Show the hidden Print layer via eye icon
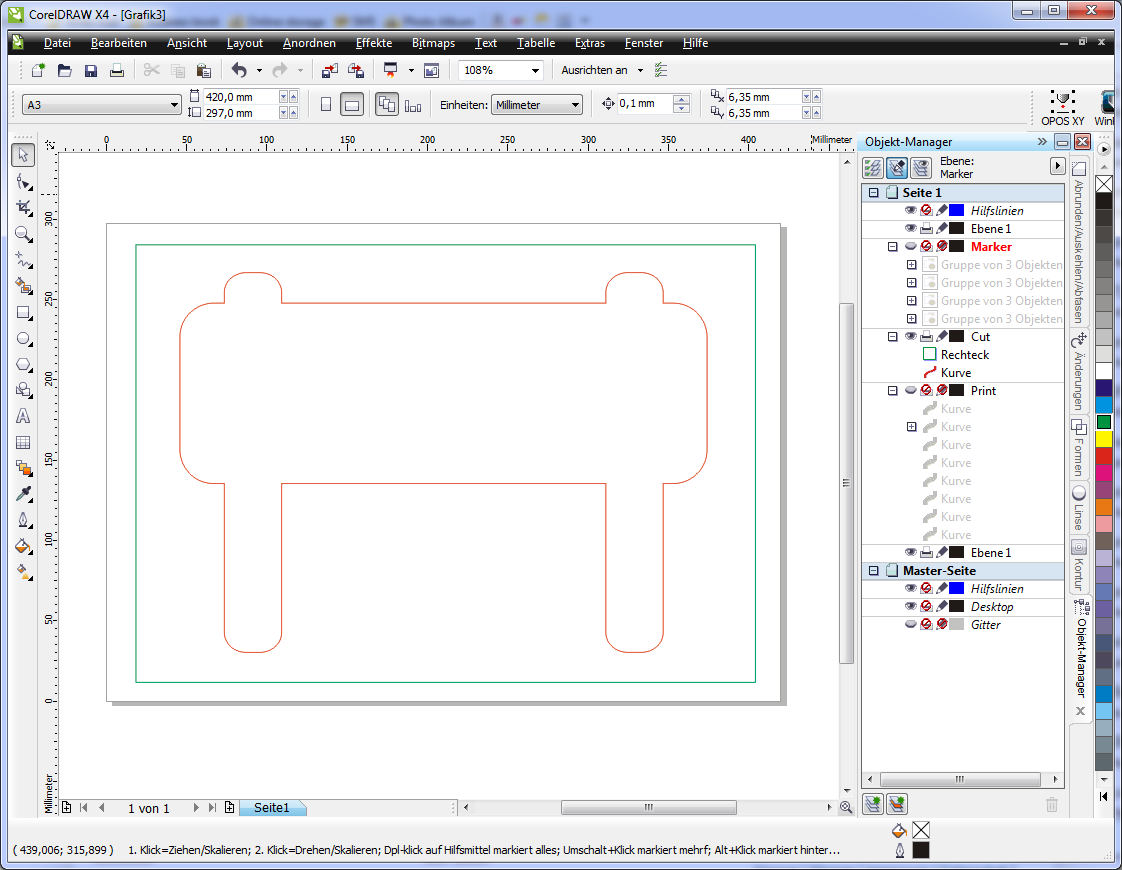1122x870 pixels. pyautogui.click(x=911, y=391)
